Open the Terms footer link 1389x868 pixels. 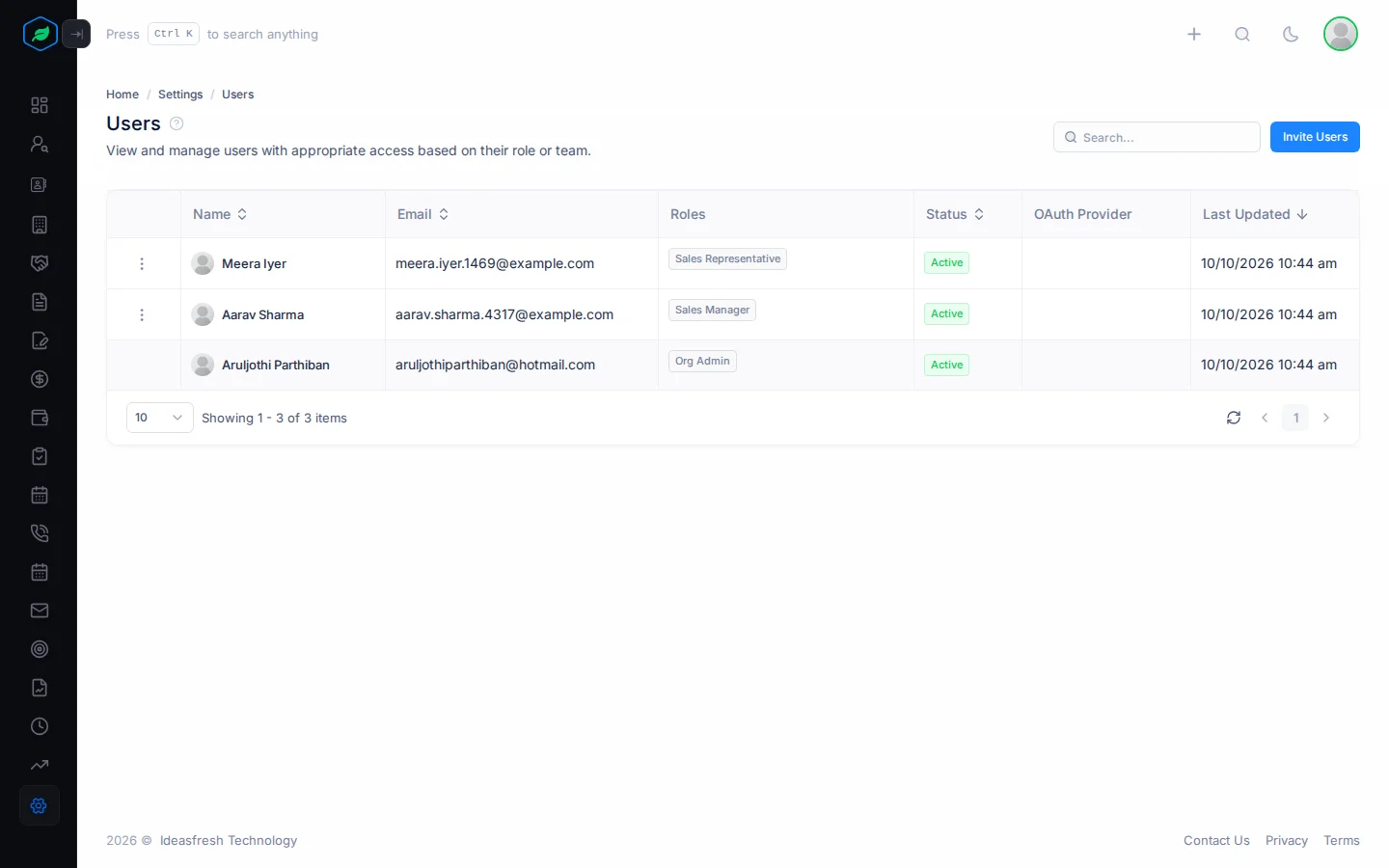(x=1342, y=841)
